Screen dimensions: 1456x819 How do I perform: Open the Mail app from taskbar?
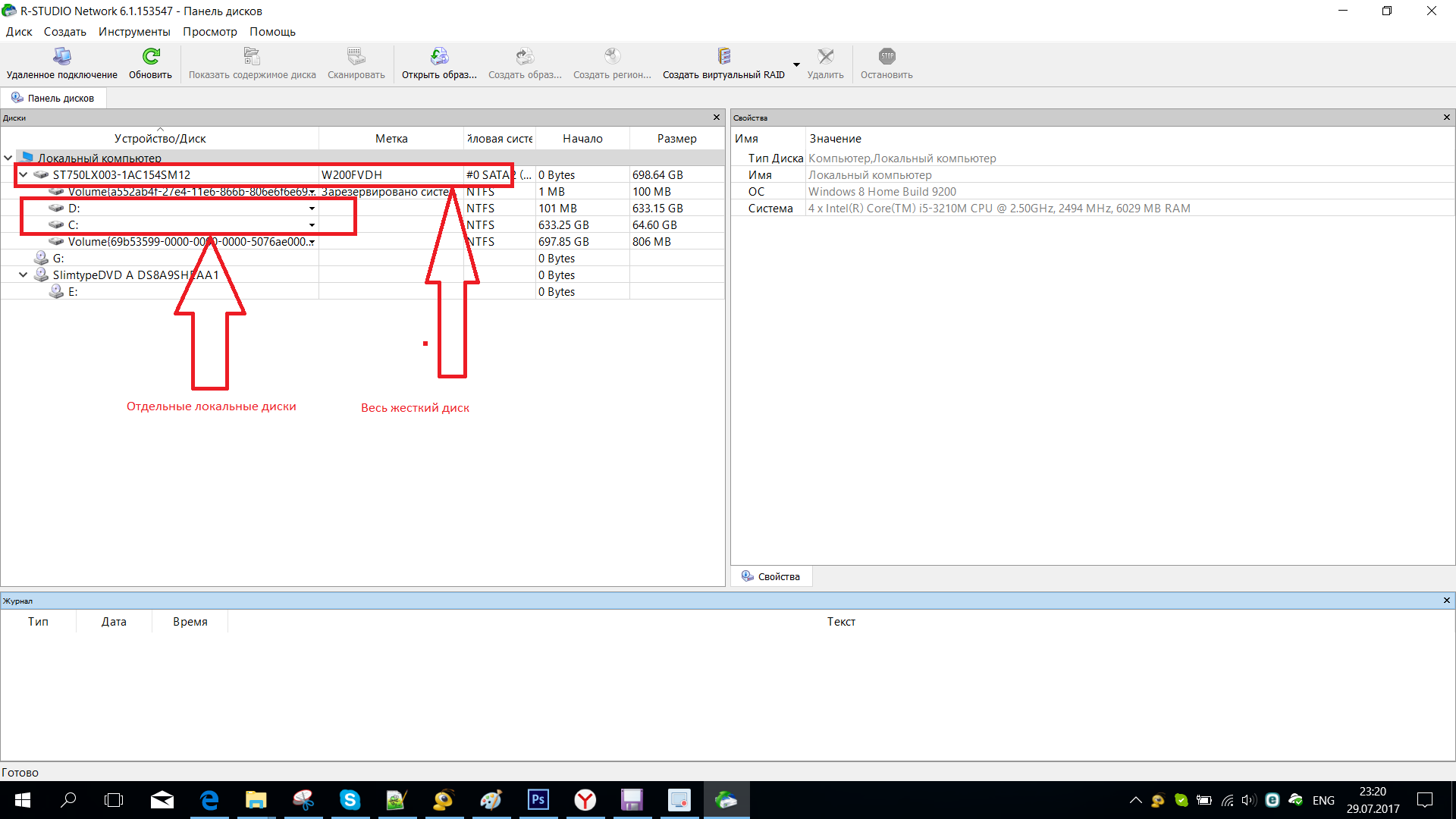click(162, 800)
